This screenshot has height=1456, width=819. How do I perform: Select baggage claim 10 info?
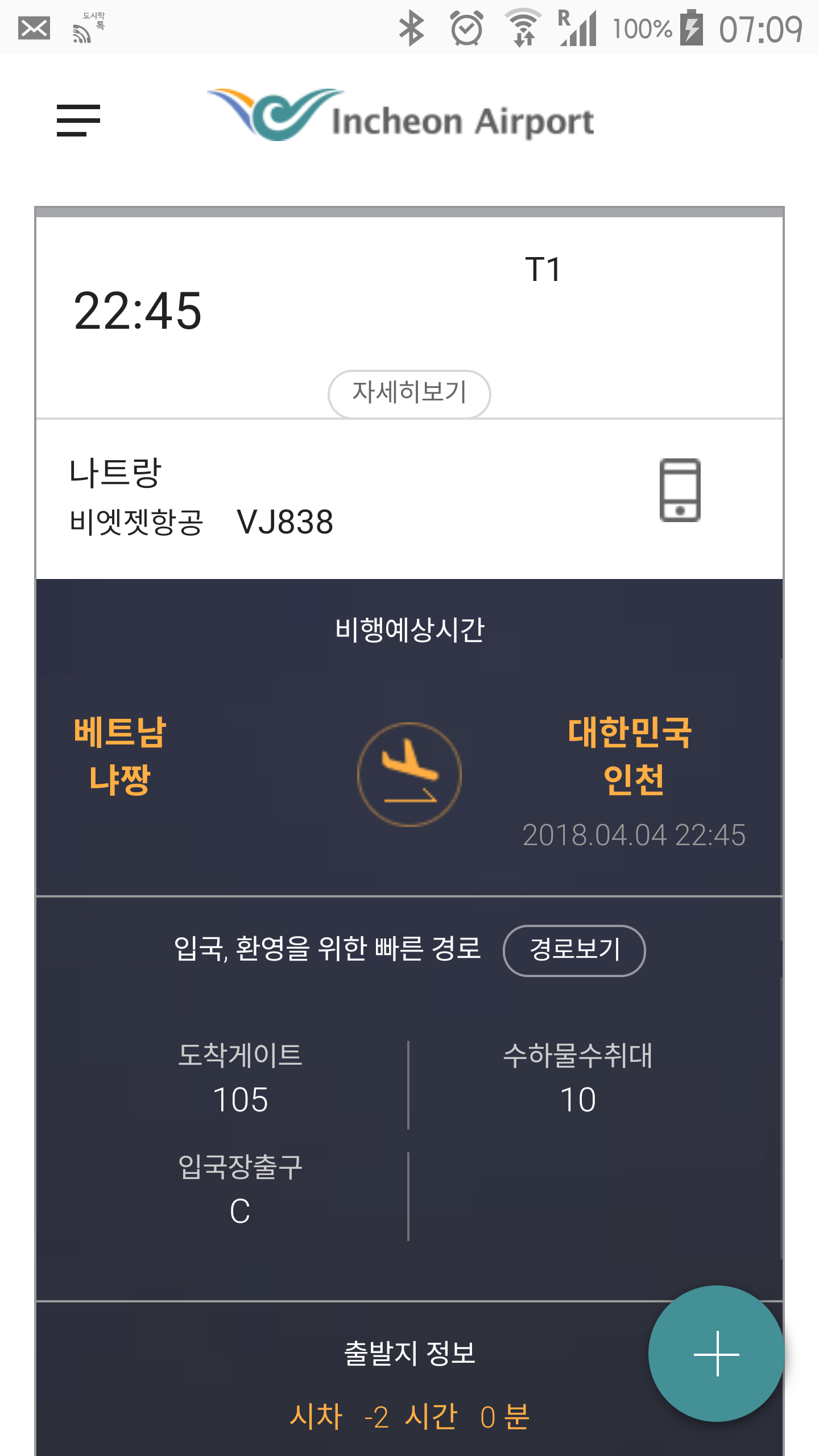(577, 1099)
